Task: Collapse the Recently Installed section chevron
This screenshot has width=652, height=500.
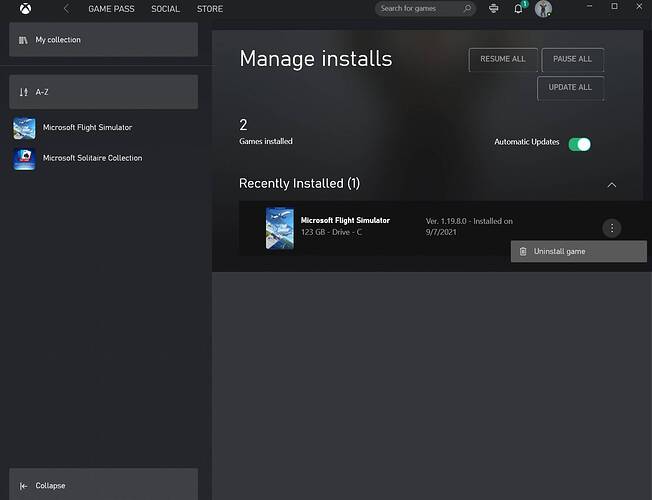Action: tap(612, 185)
